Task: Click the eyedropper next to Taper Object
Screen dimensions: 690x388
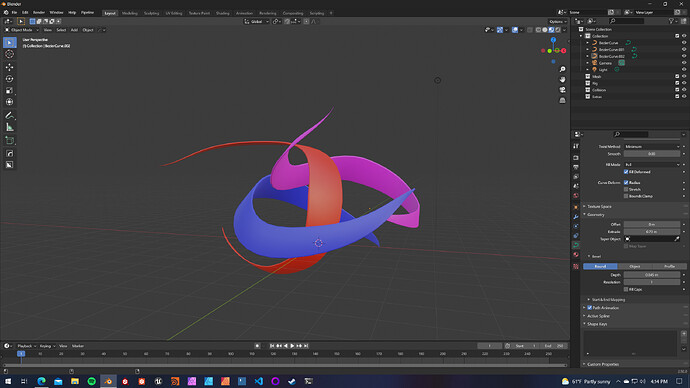Action: point(677,239)
